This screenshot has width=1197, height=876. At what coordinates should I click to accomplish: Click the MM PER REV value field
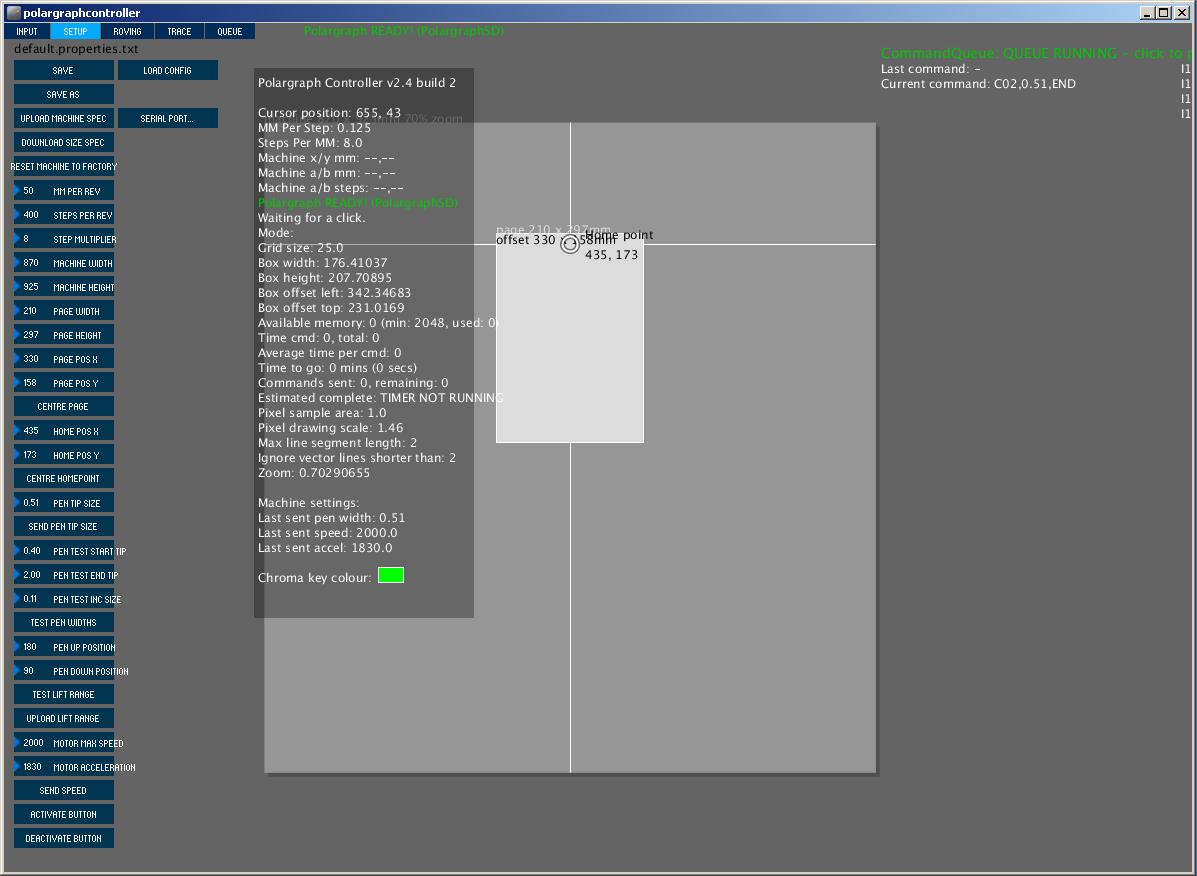tap(63, 191)
